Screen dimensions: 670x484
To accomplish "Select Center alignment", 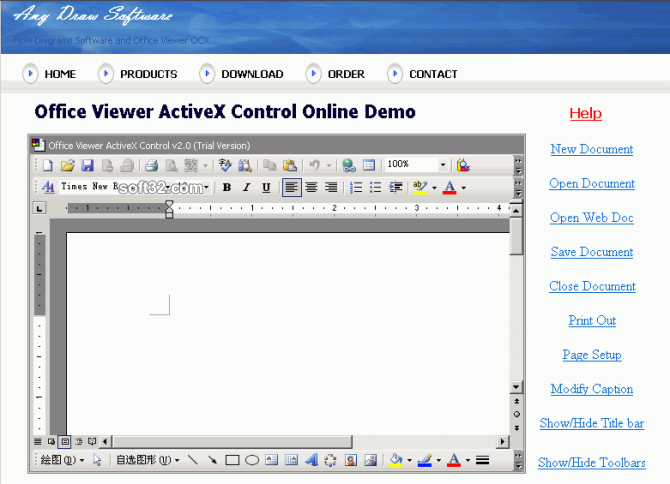I will tap(311, 187).
